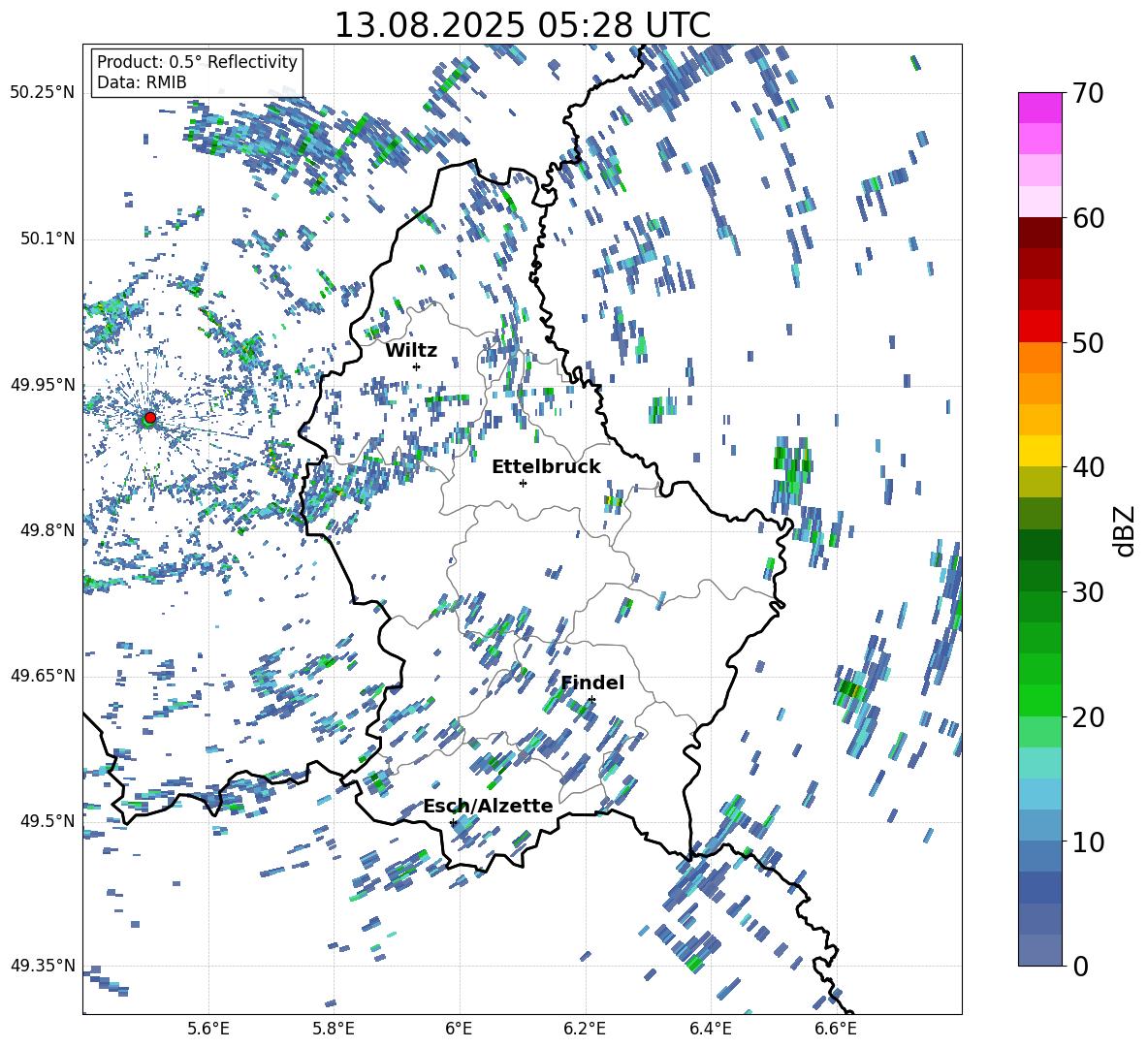Click the 49.8°N latitude label

click(47, 530)
